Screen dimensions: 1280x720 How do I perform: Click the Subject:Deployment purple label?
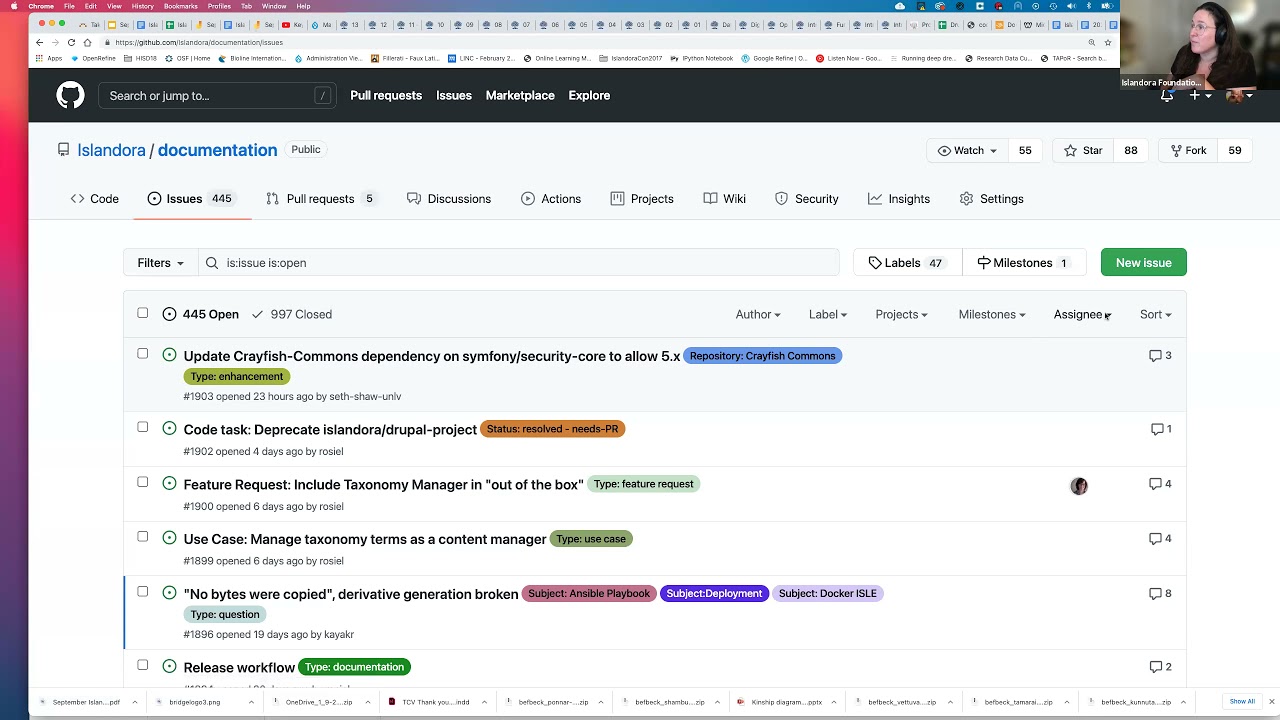click(x=714, y=594)
